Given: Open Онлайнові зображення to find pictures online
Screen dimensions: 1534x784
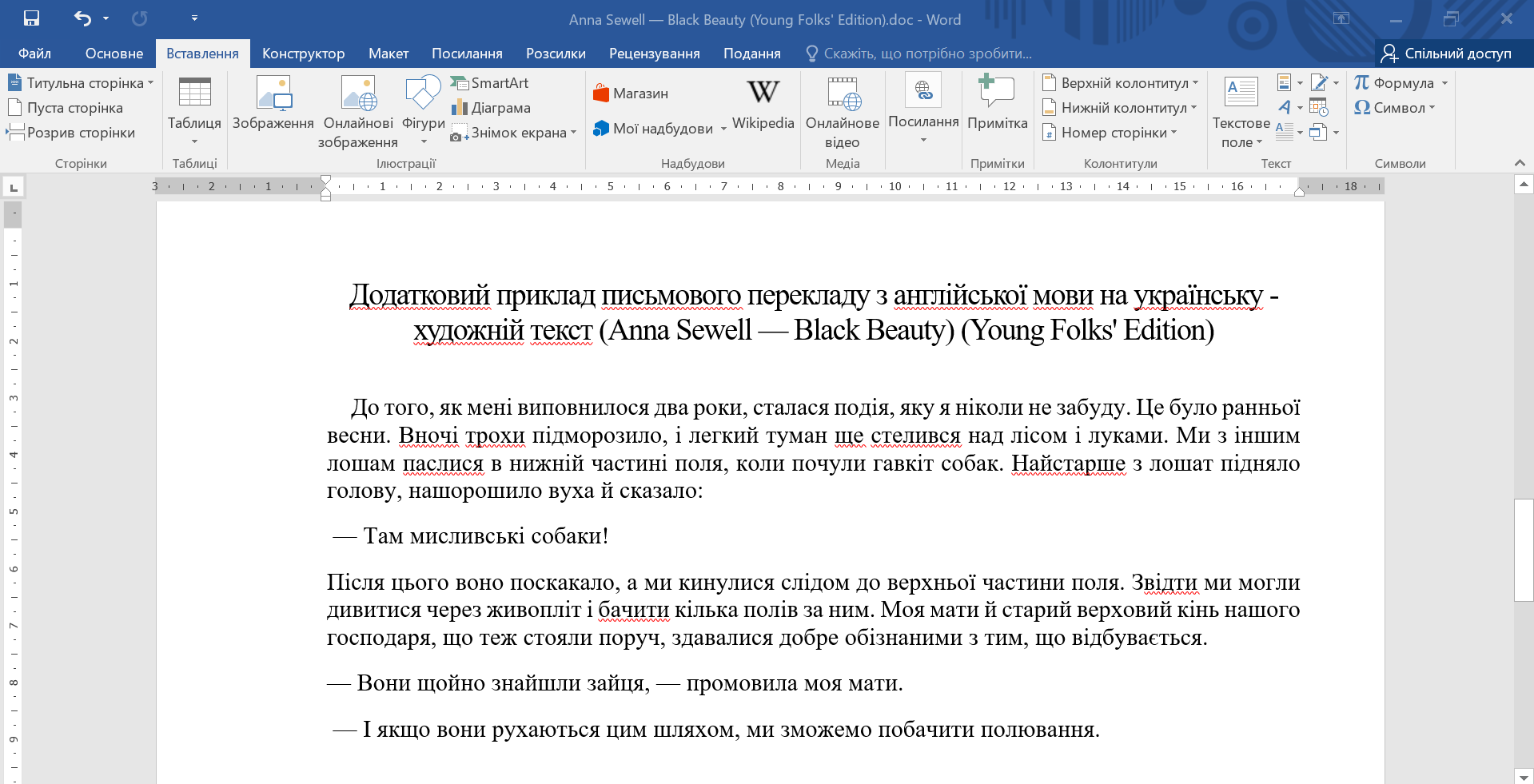Looking at the screenshot, I should [358, 111].
